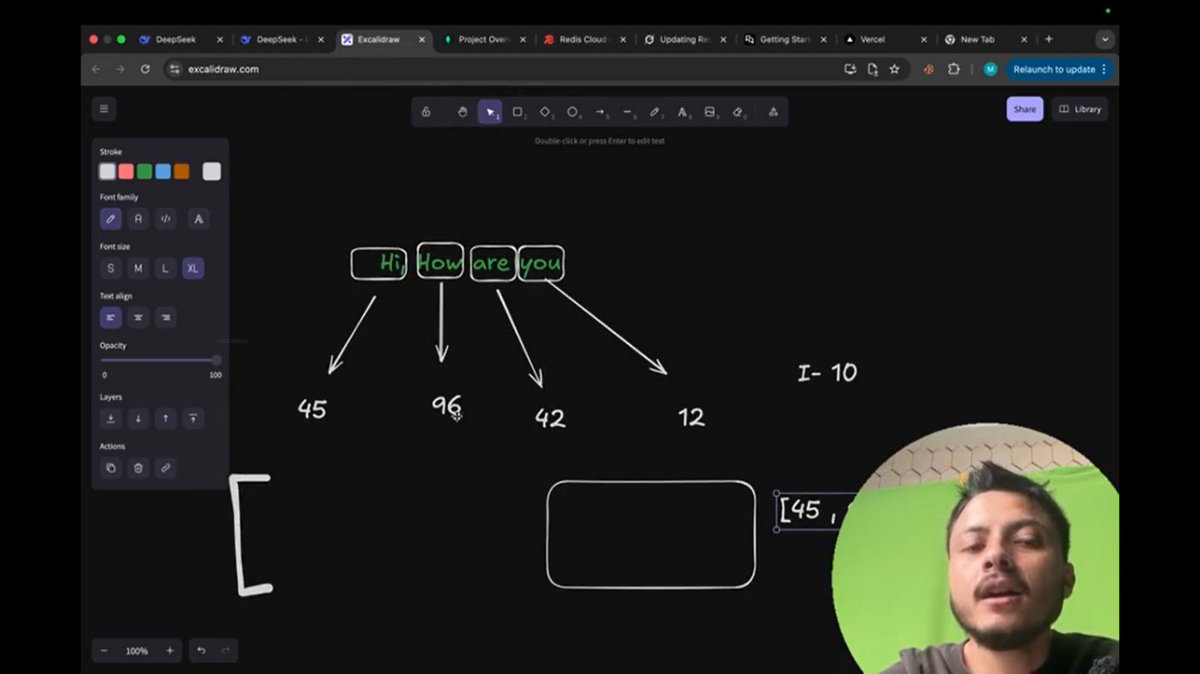Select the Insert image tool
The height and width of the screenshot is (674, 1200).
[x=710, y=112]
